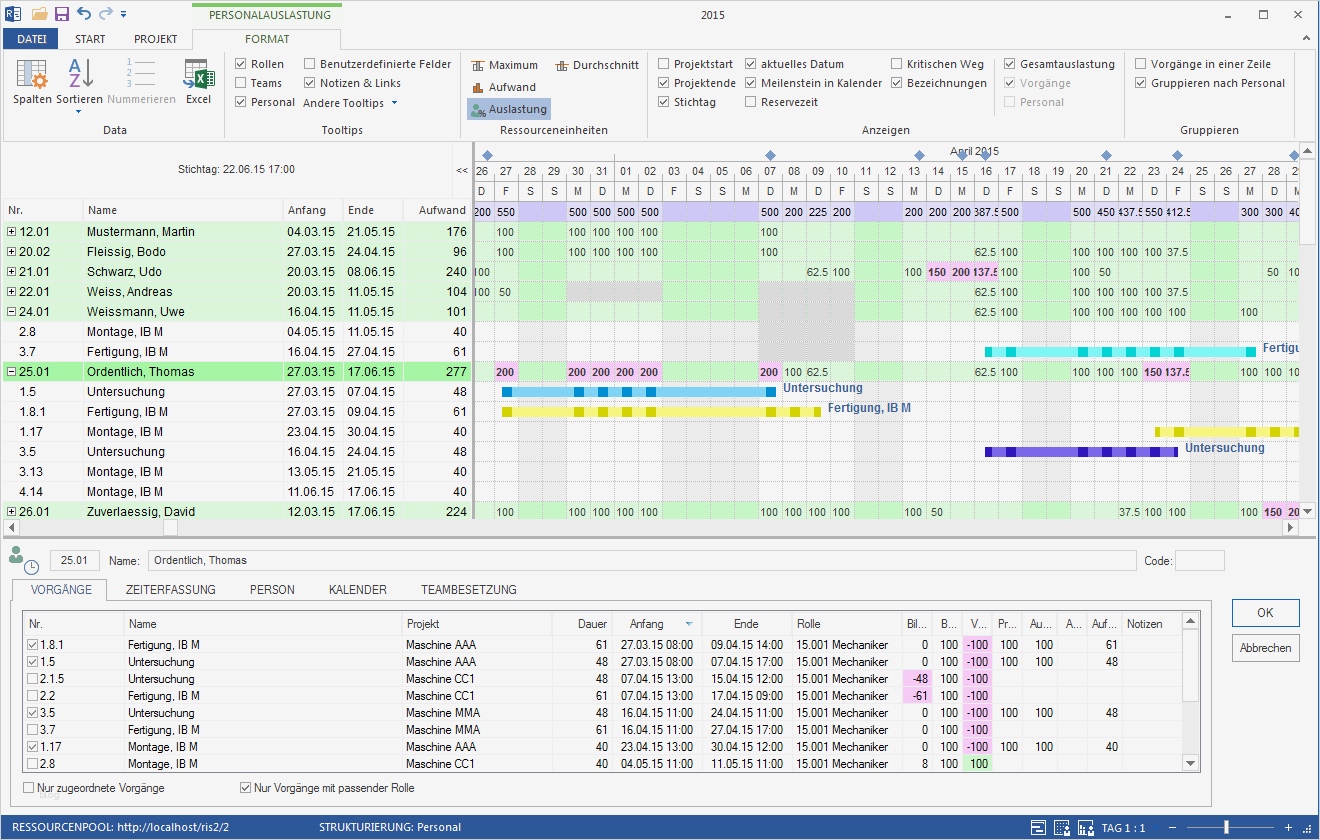Click the Abbrechen button
The height and width of the screenshot is (840, 1320).
coord(1265,648)
